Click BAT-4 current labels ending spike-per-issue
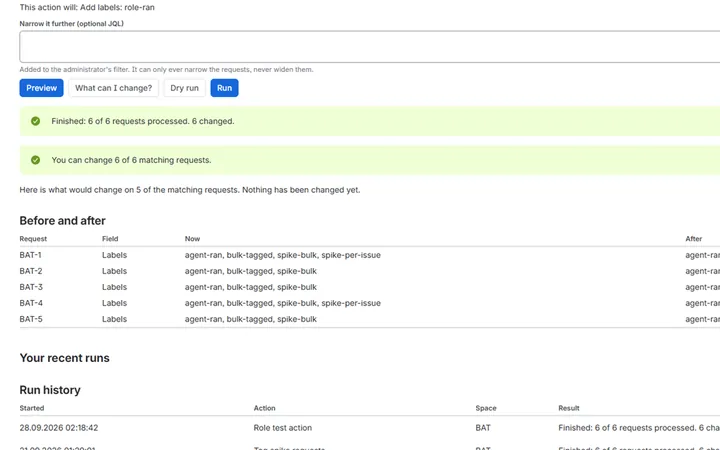Viewport: 720px width, 450px height. coord(283,303)
